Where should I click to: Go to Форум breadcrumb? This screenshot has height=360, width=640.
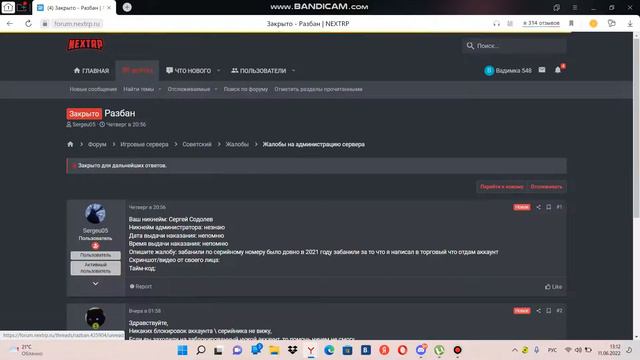tap(97, 144)
